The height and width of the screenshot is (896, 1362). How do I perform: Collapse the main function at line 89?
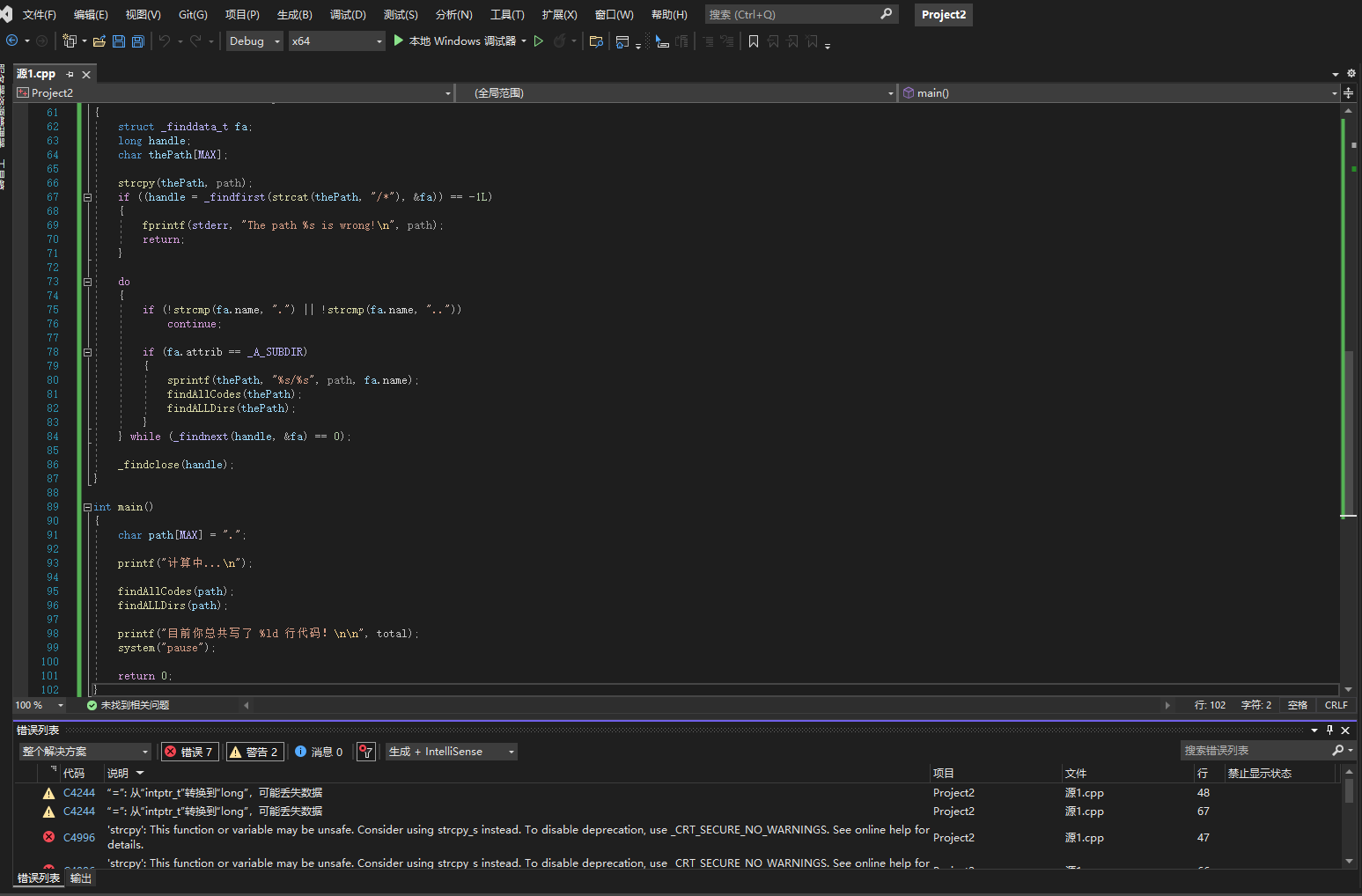[87, 507]
